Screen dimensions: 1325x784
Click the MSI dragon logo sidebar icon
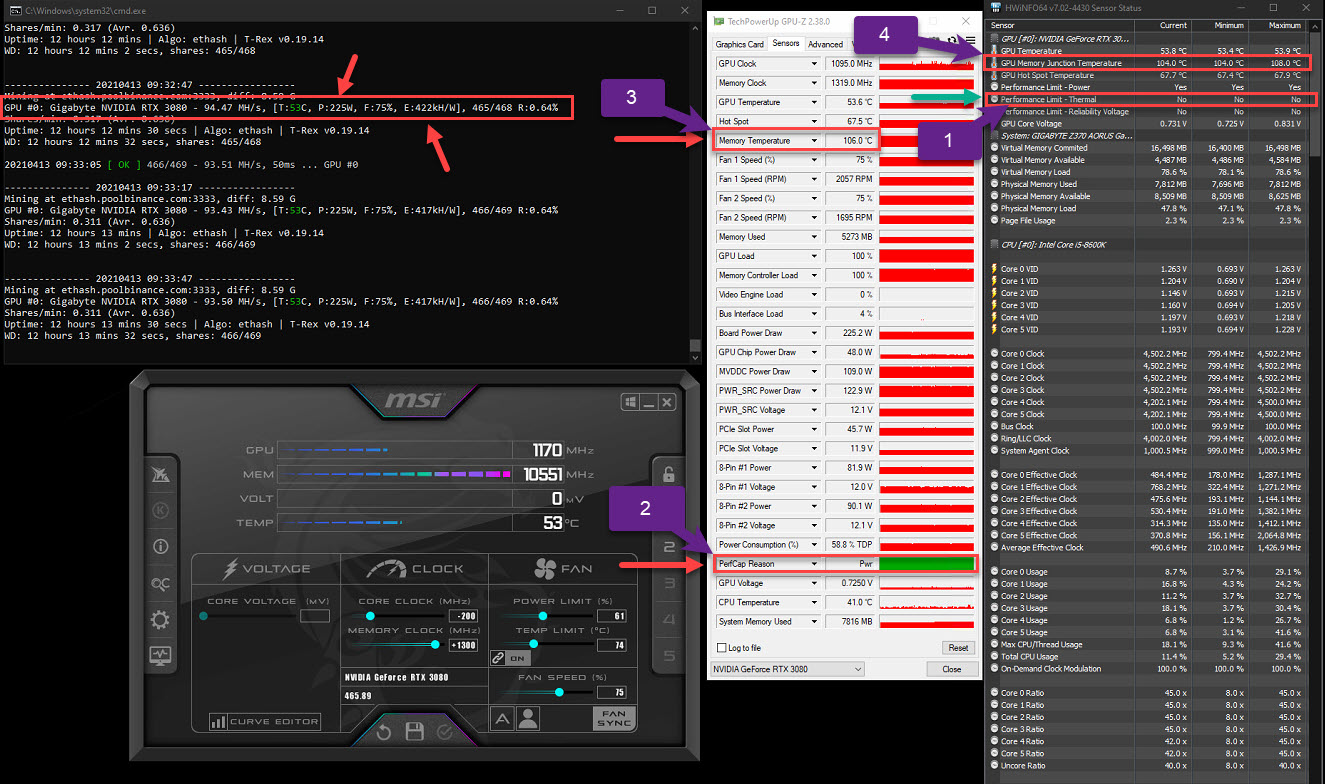[160, 473]
